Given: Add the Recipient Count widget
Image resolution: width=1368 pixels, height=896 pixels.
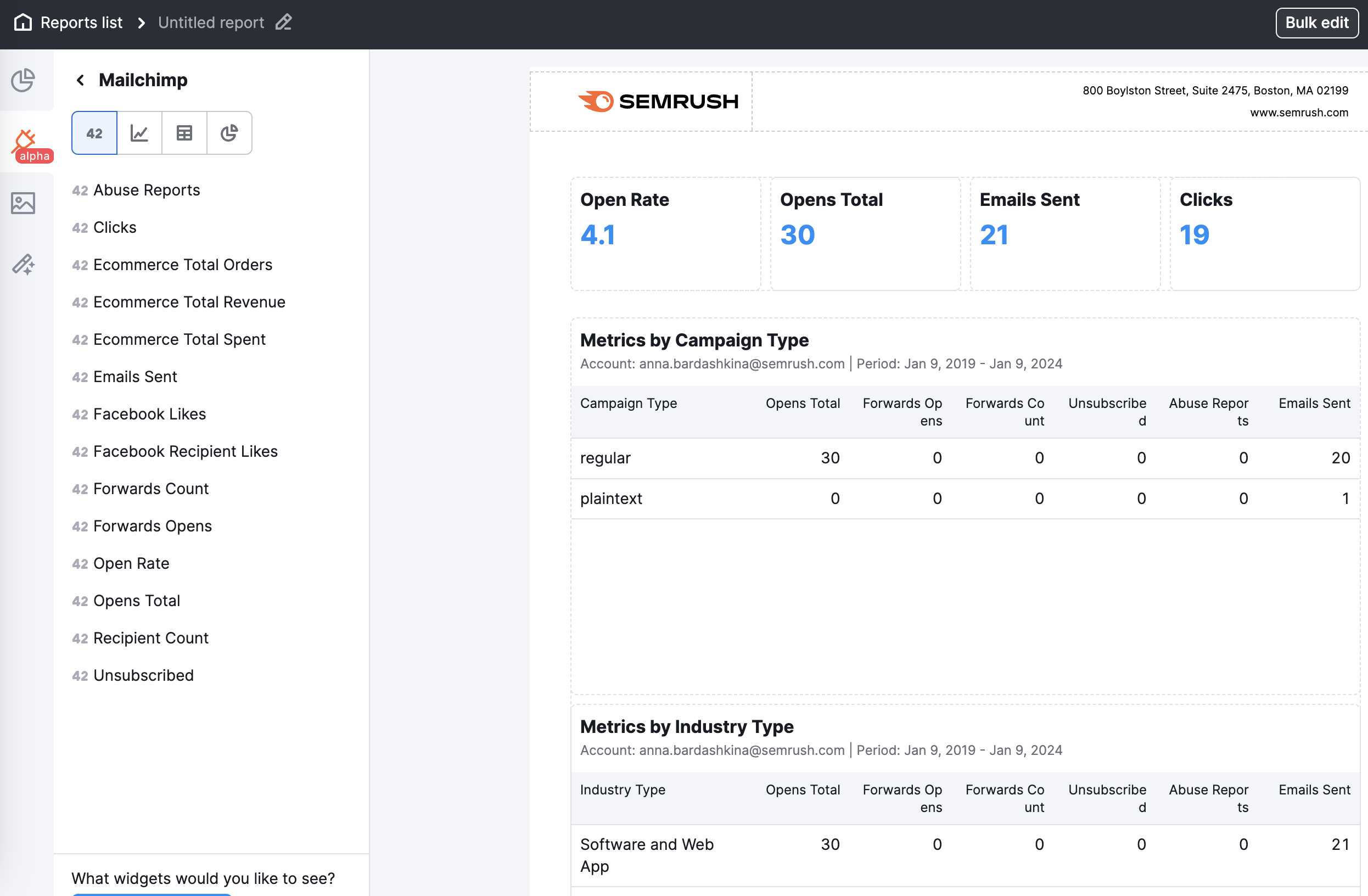Looking at the screenshot, I should pos(140,639).
